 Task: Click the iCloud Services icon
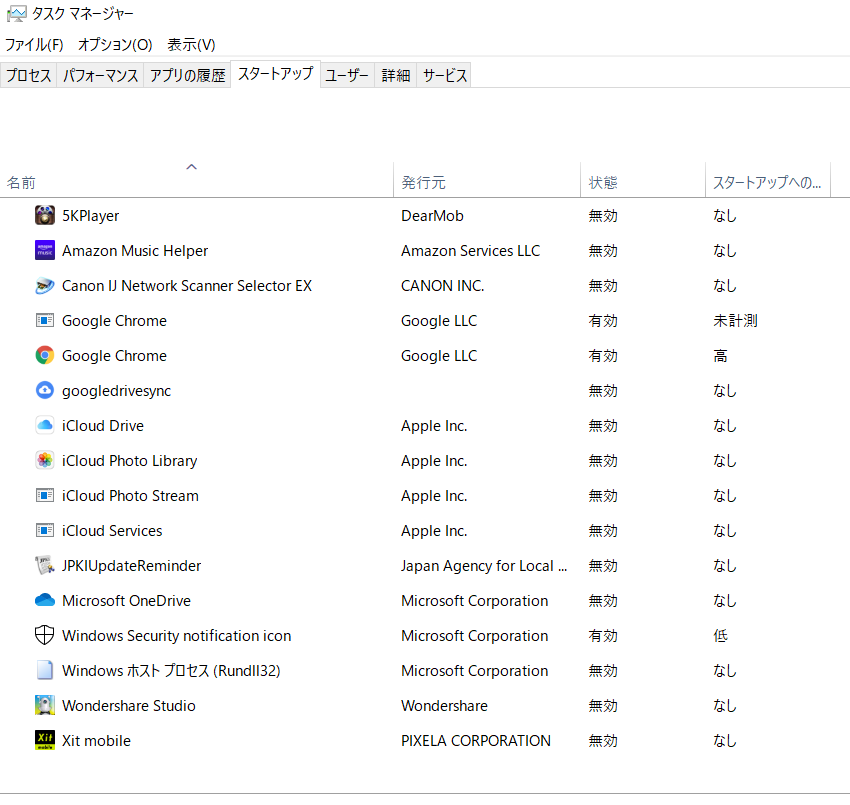45,530
